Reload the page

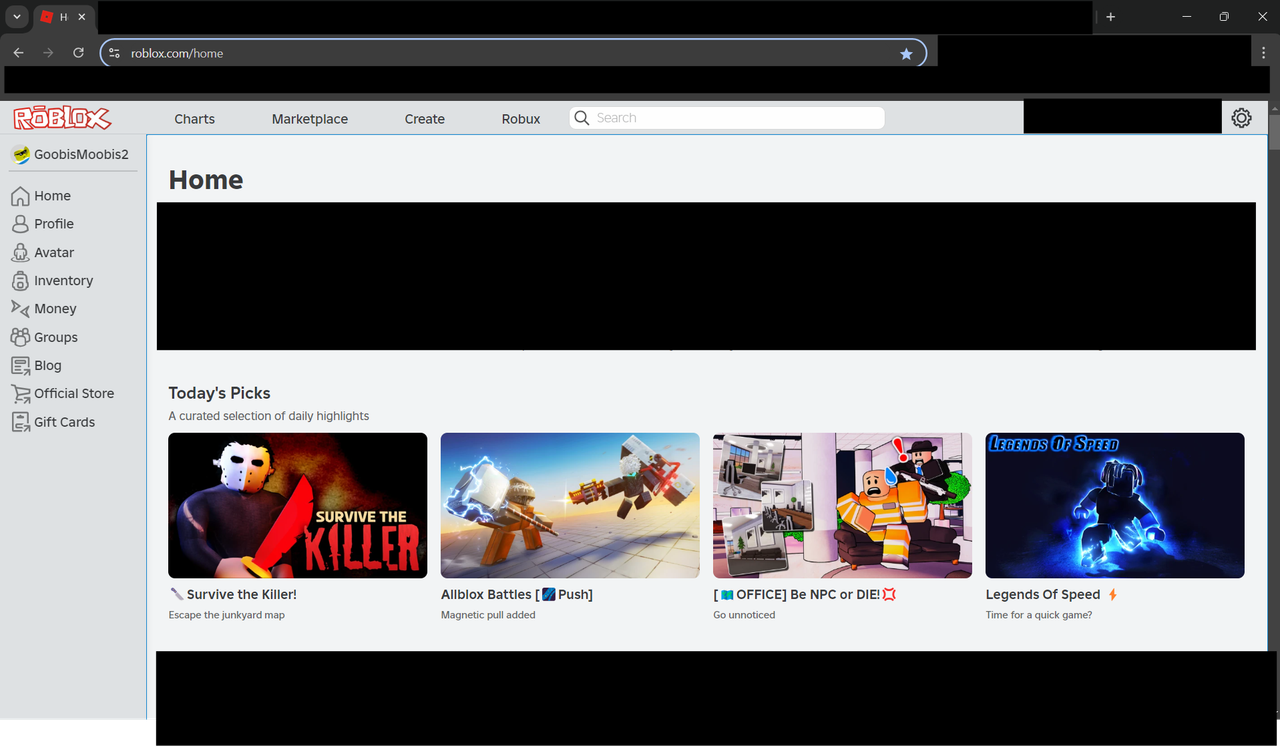click(78, 53)
